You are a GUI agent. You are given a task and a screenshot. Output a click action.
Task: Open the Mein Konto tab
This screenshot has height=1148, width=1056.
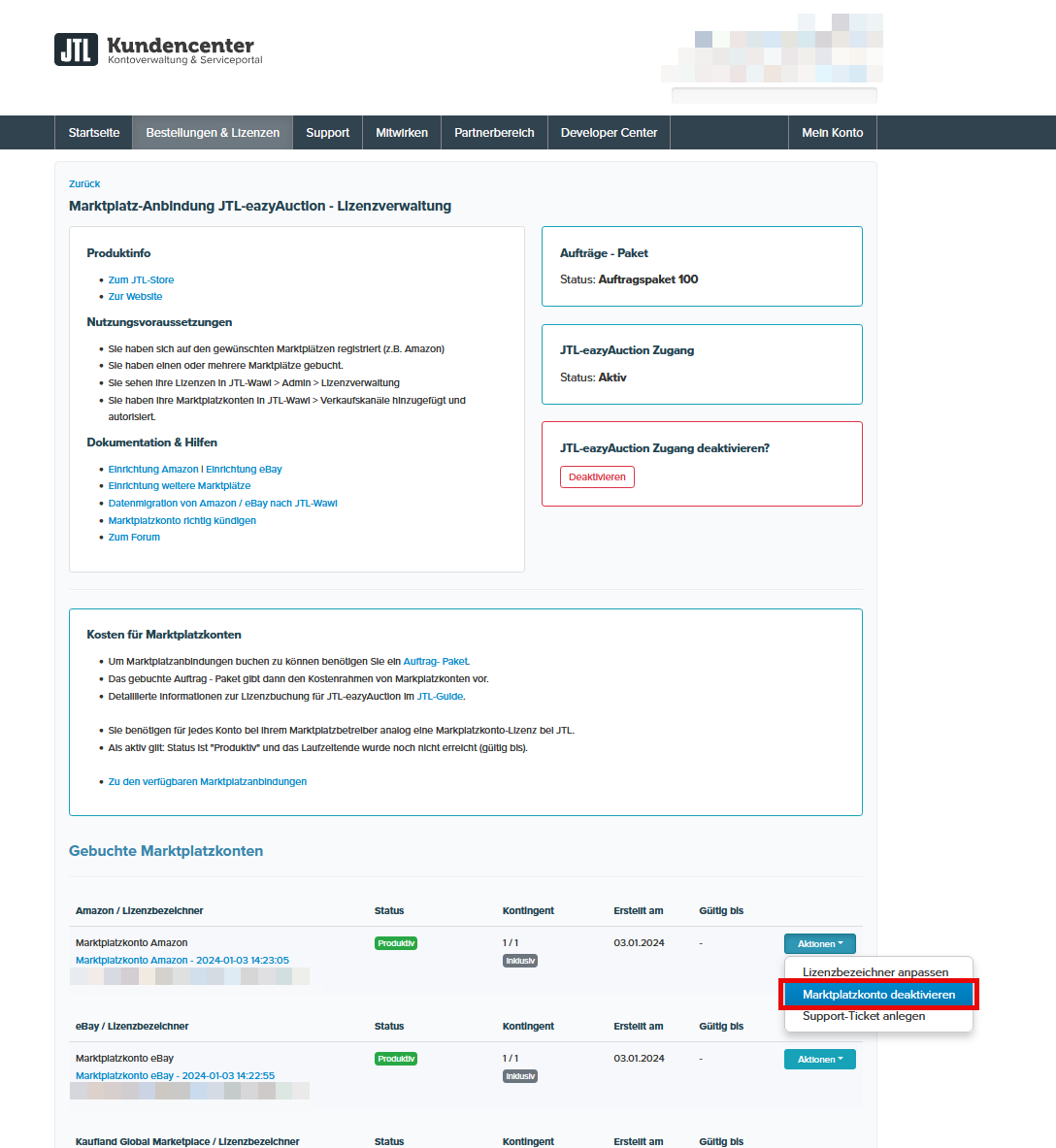point(833,133)
